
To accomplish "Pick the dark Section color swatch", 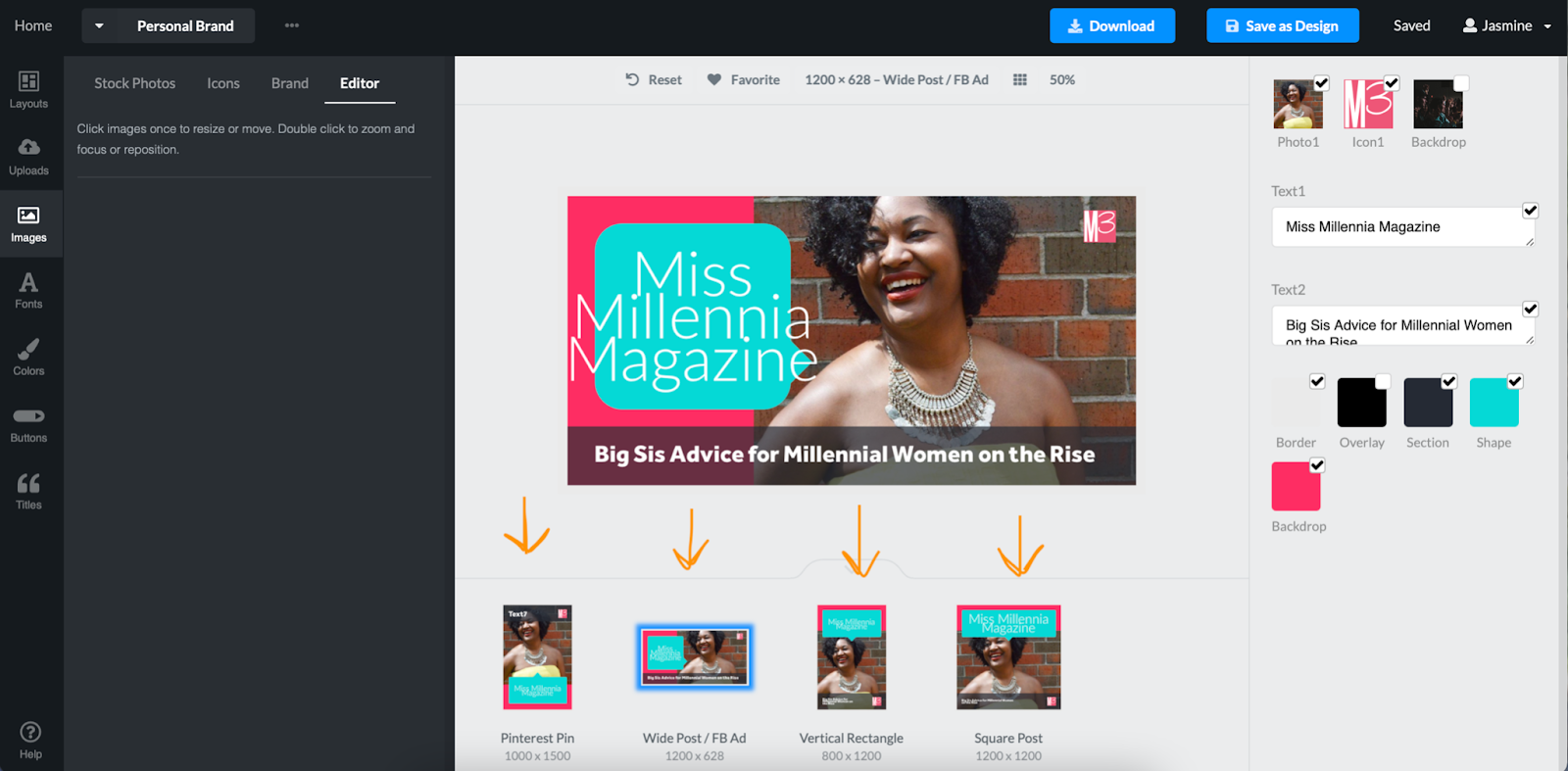I will [x=1428, y=403].
